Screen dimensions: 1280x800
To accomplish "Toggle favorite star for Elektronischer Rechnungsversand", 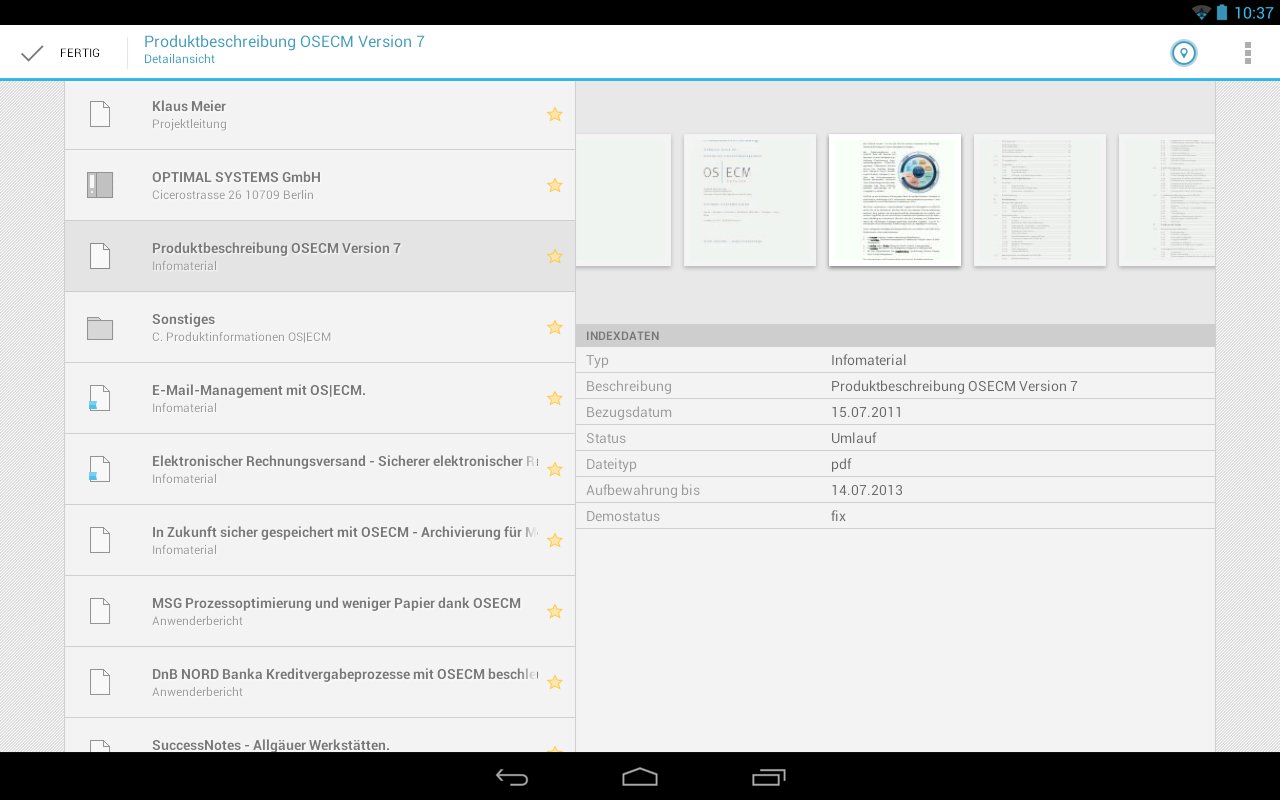I will (x=555, y=470).
